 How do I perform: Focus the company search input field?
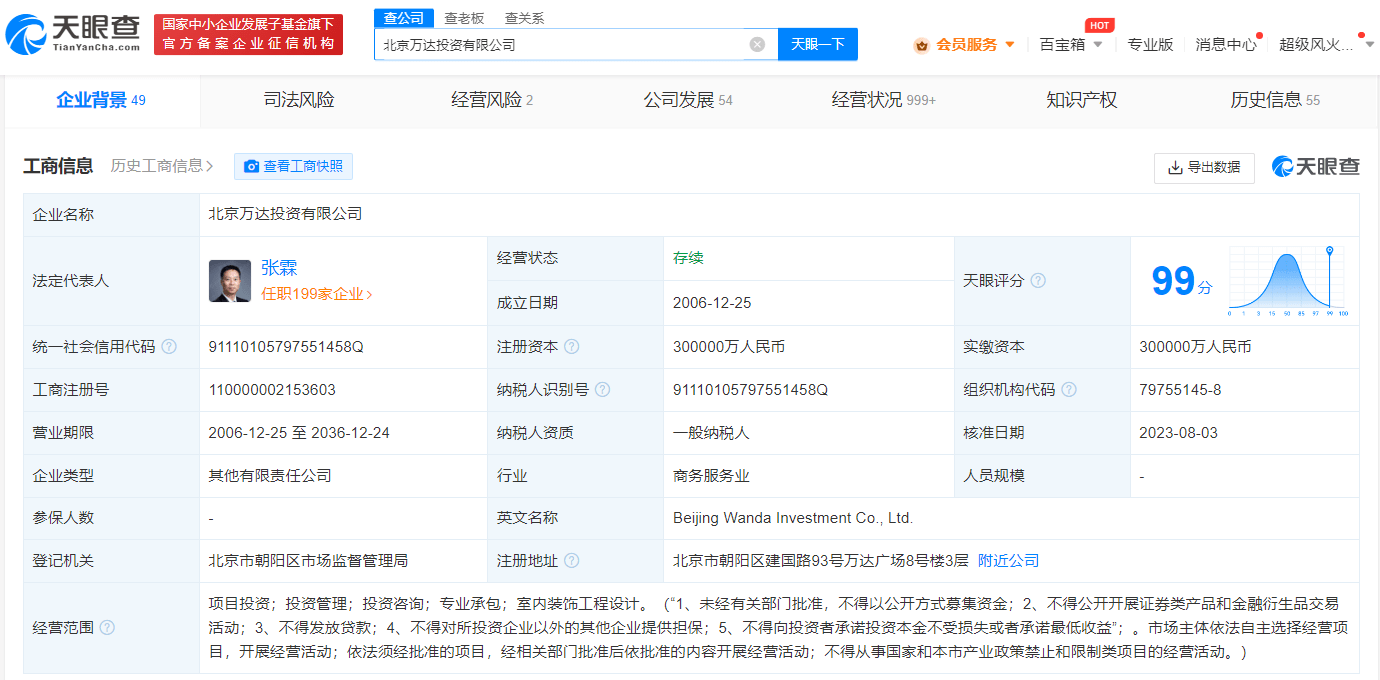560,44
